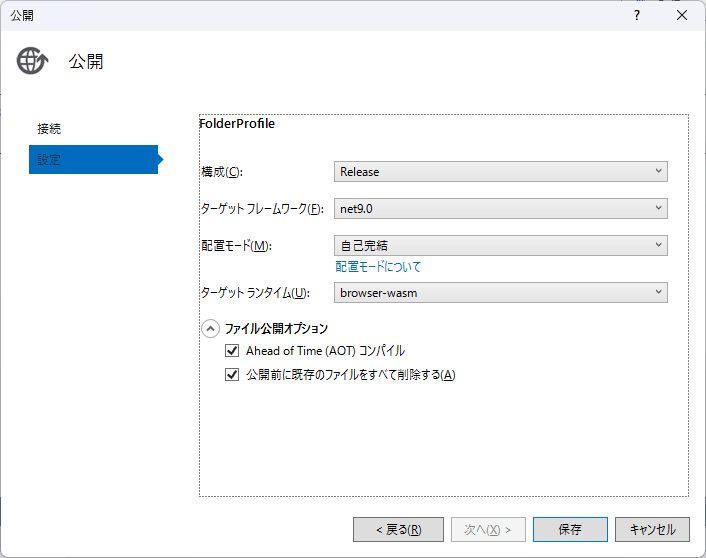Switch to the 接続 step
Viewport: 706px width, 558px height.
[49, 129]
